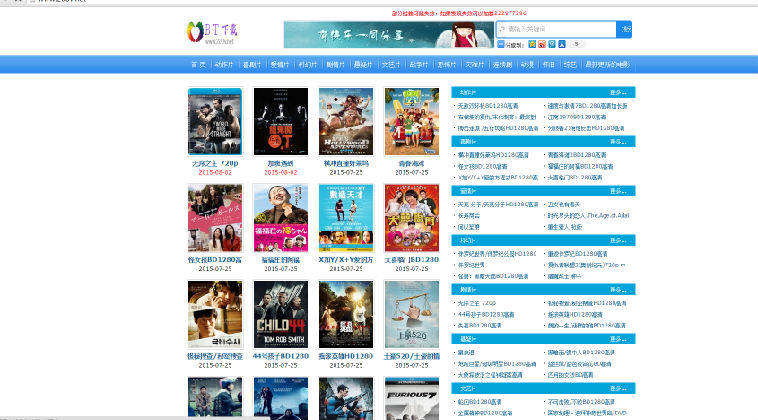The image size is (758, 420).
Task: Expand 更多 in the 文艺片 sidebar section
Action: [618, 388]
